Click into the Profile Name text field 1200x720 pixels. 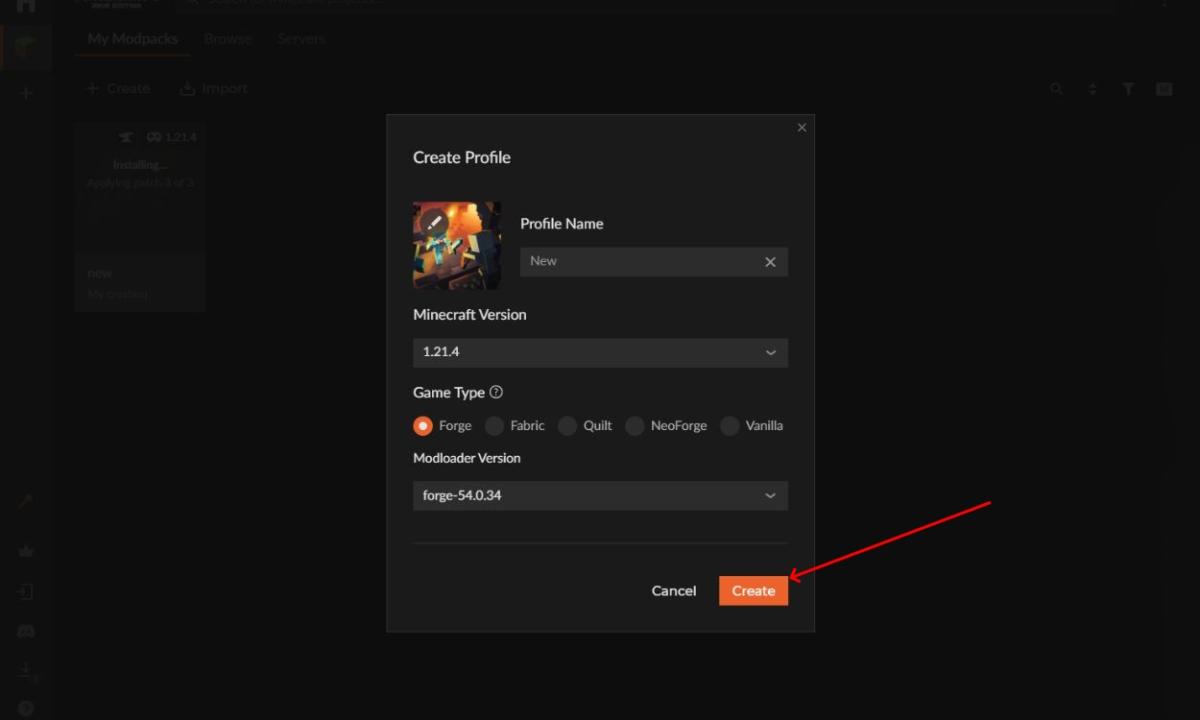pyautogui.click(x=640, y=262)
